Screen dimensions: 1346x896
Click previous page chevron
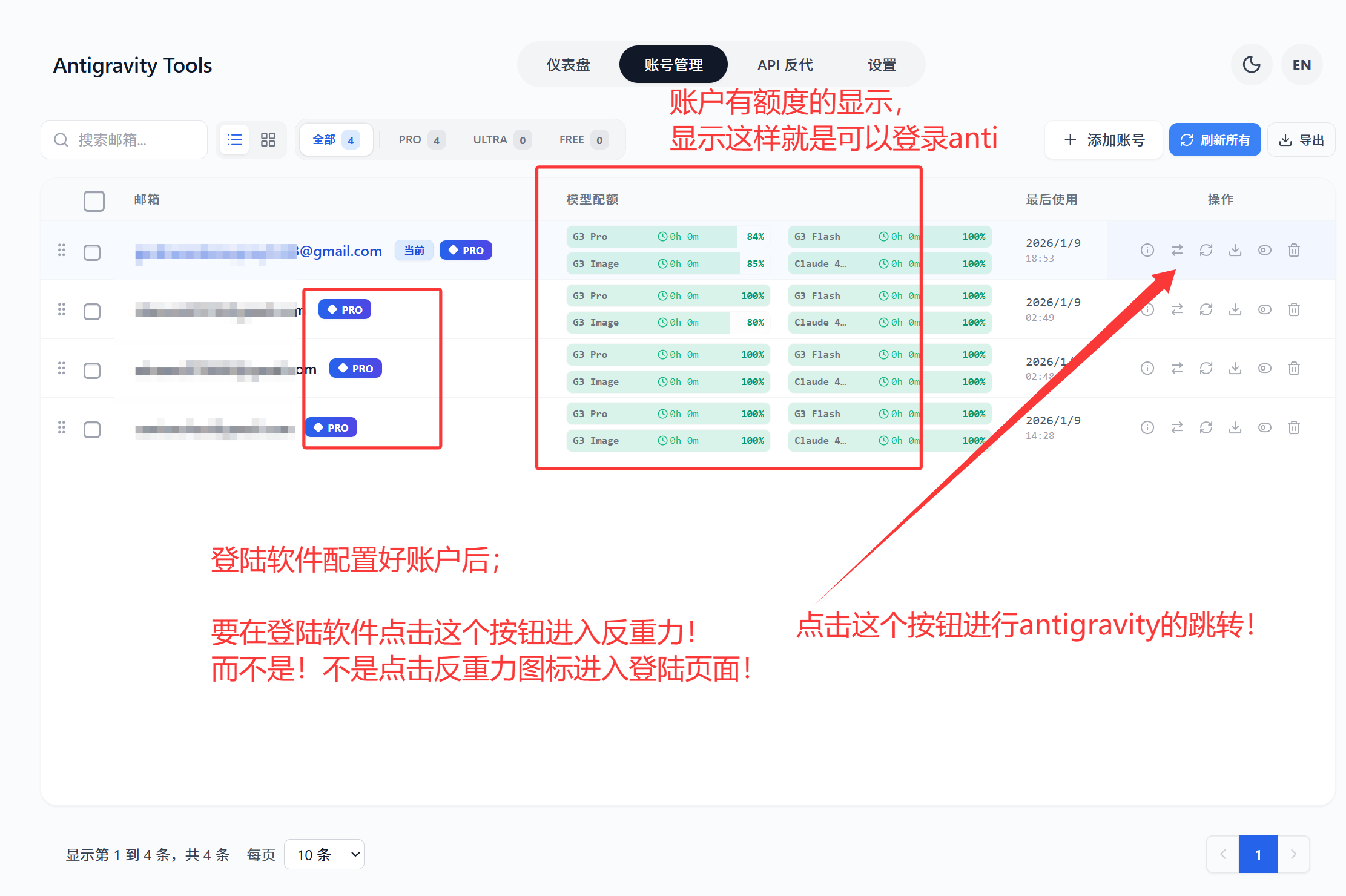point(1222,854)
